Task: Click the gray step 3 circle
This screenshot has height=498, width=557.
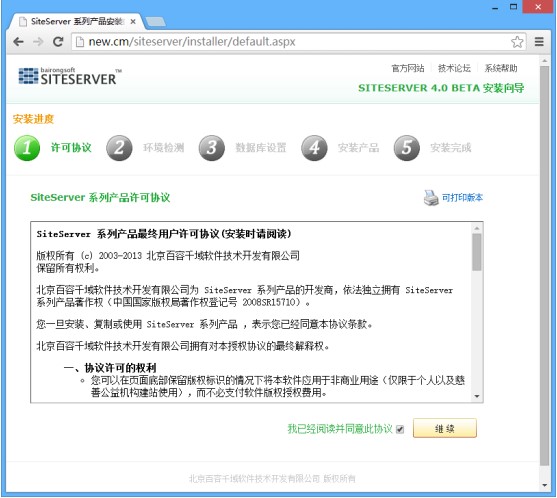Action: [212, 148]
